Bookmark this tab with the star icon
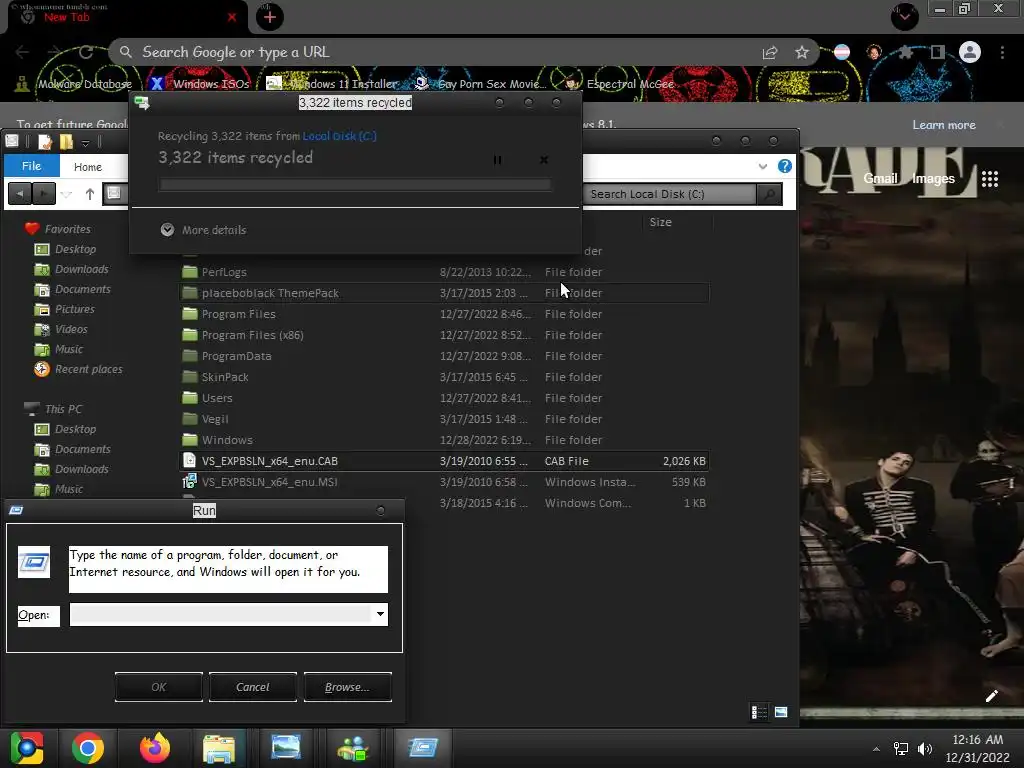Screen dimensions: 1024x768 (x=802, y=53)
